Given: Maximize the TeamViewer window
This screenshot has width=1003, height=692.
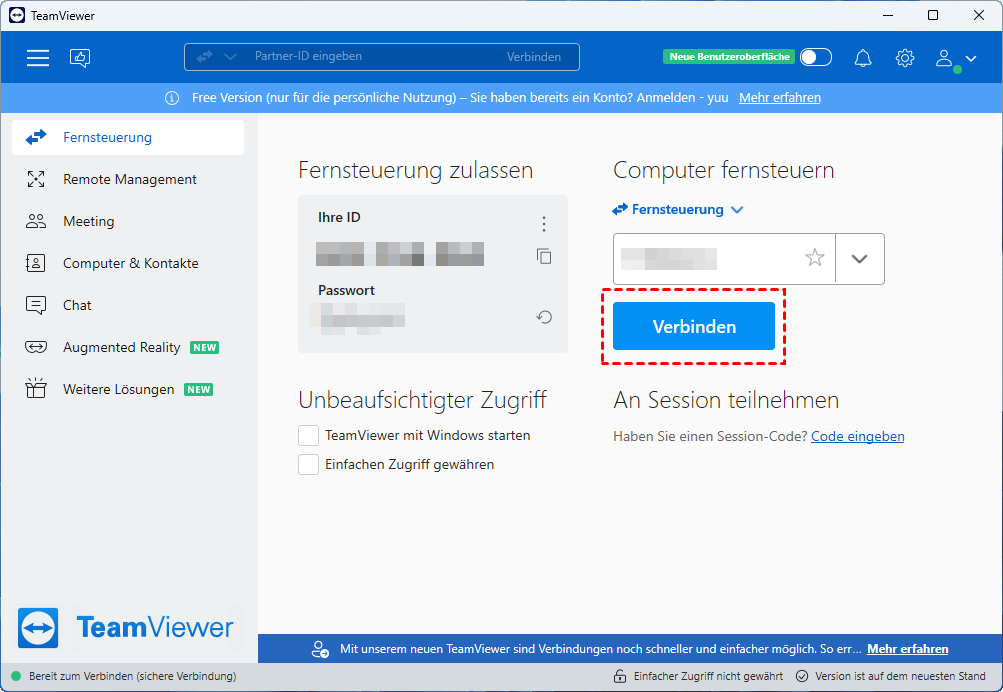Looking at the screenshot, I should coord(933,15).
